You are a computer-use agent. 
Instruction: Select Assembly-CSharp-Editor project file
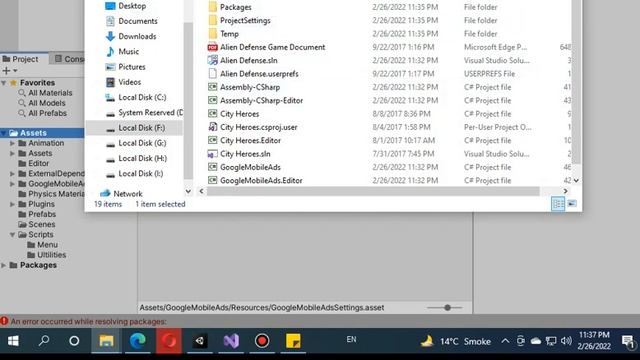click(x=261, y=100)
